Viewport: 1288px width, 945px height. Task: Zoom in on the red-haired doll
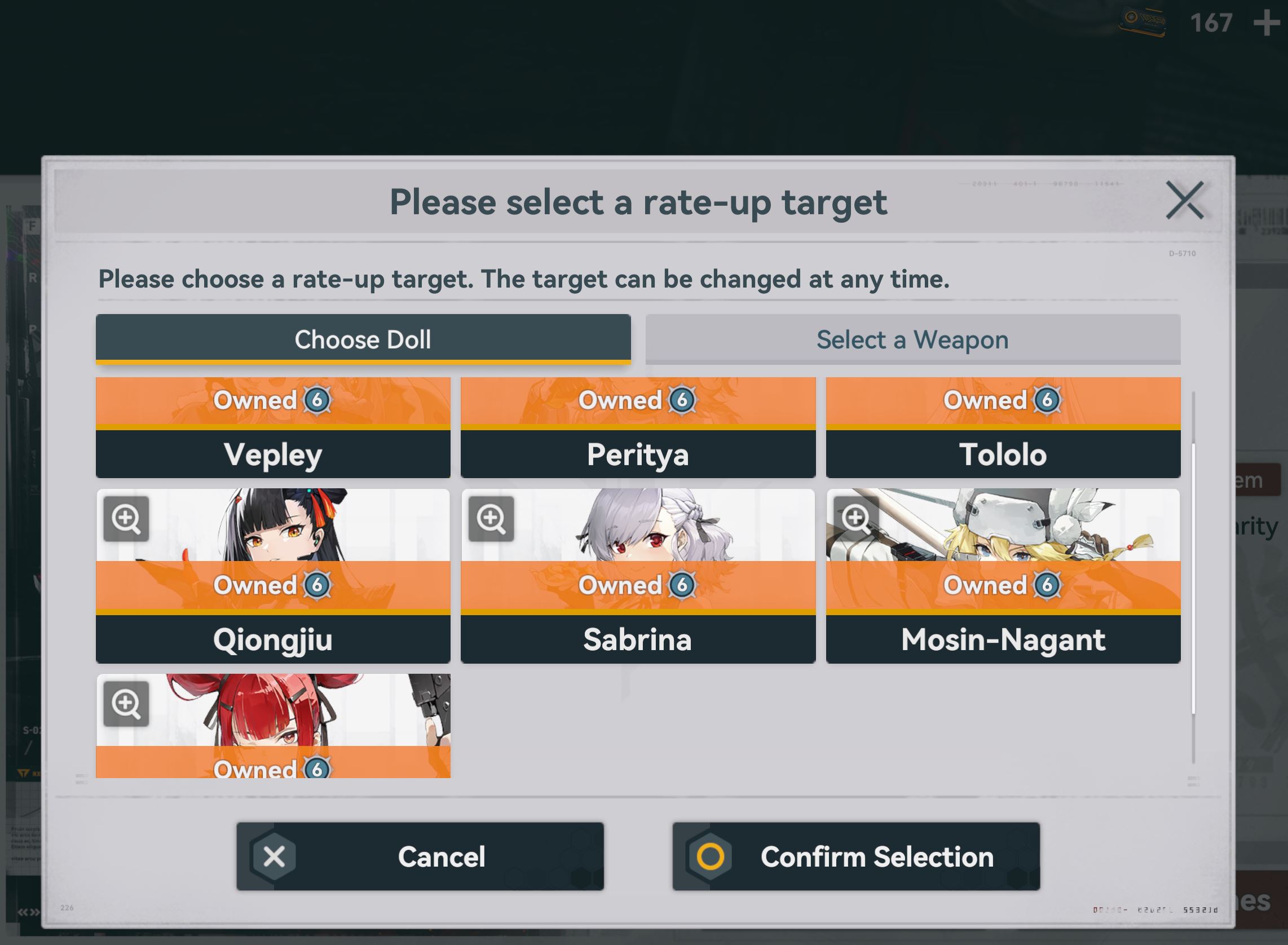click(126, 703)
